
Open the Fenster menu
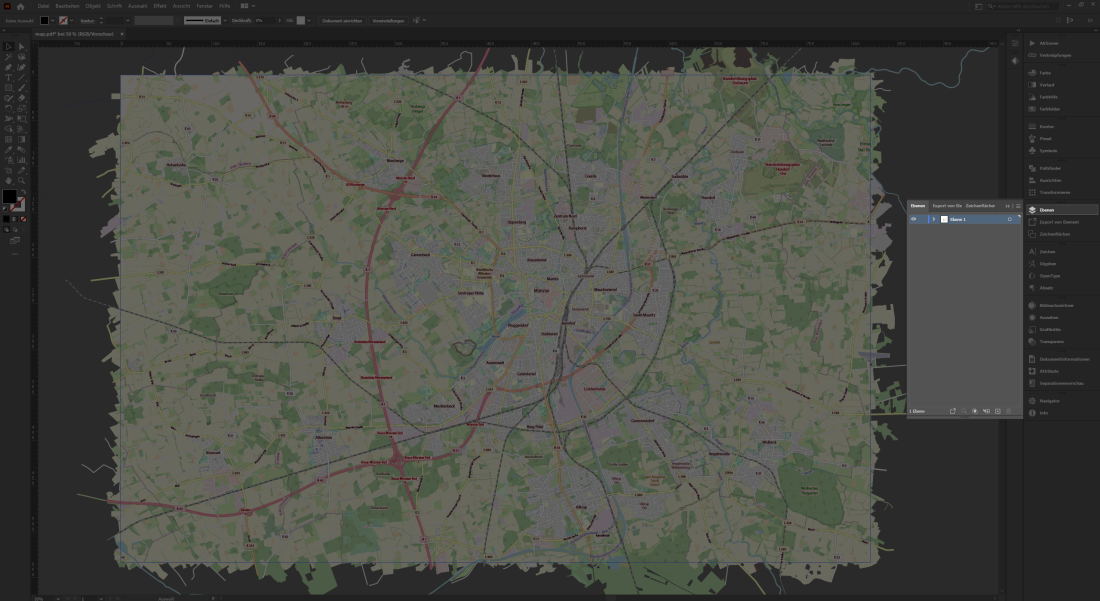pyautogui.click(x=204, y=6)
